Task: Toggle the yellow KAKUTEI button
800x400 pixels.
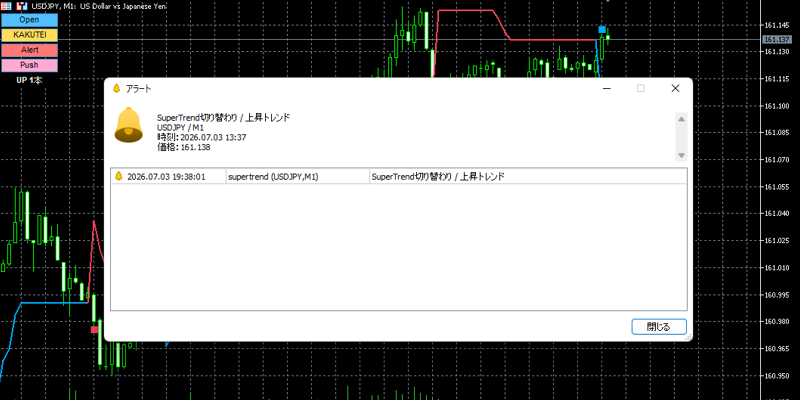Action: click(x=29, y=35)
